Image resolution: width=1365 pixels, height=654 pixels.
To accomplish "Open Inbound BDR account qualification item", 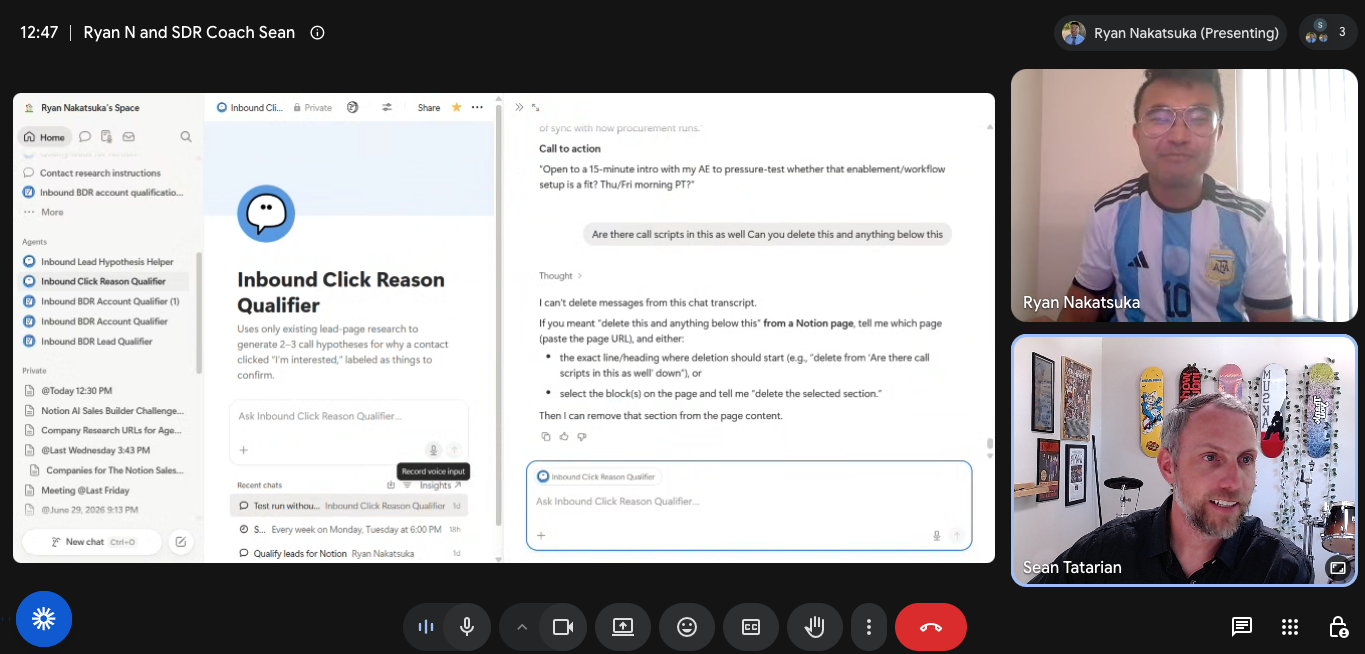I will coord(104,192).
